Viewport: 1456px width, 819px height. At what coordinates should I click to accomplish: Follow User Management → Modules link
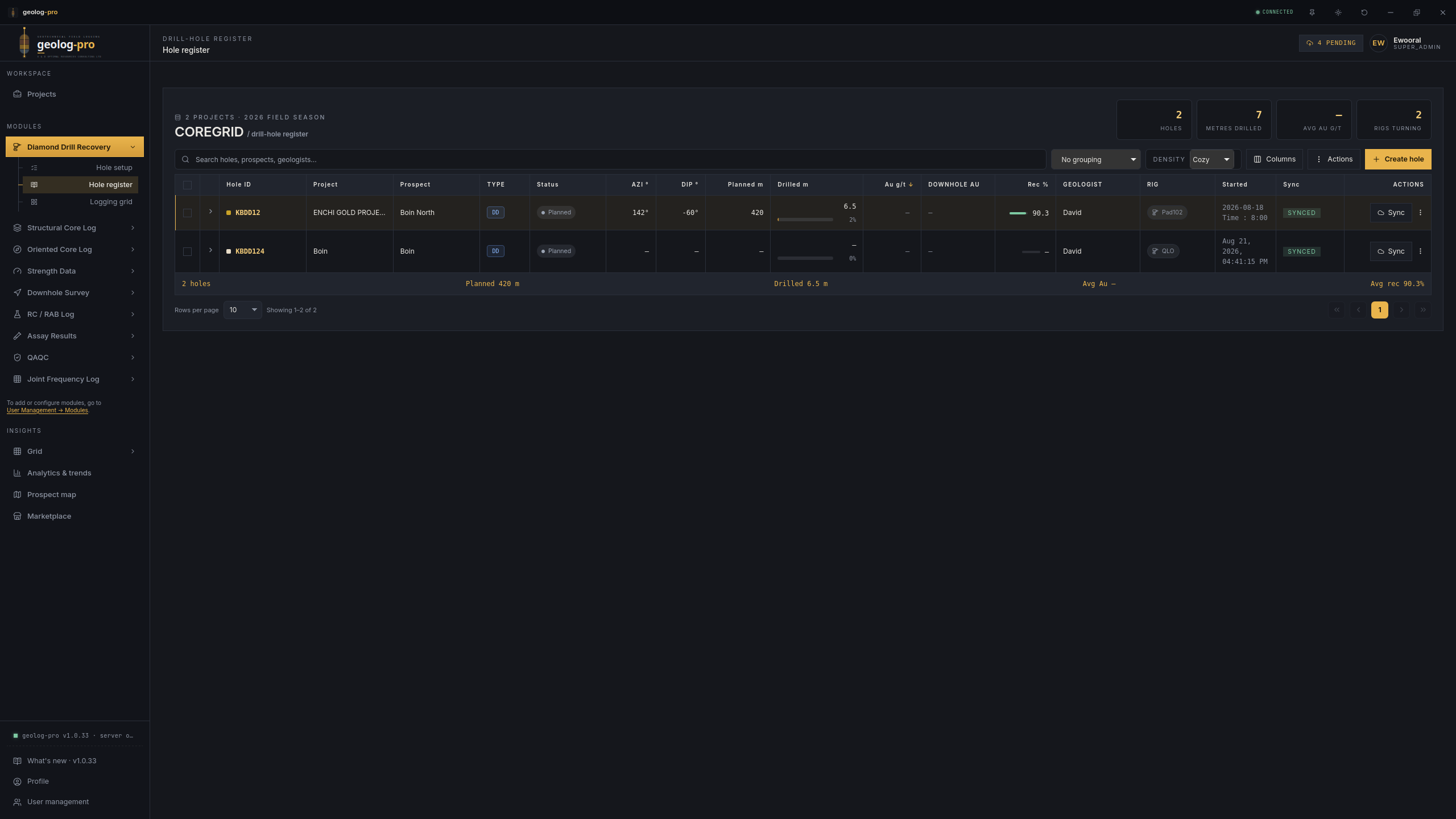point(47,411)
